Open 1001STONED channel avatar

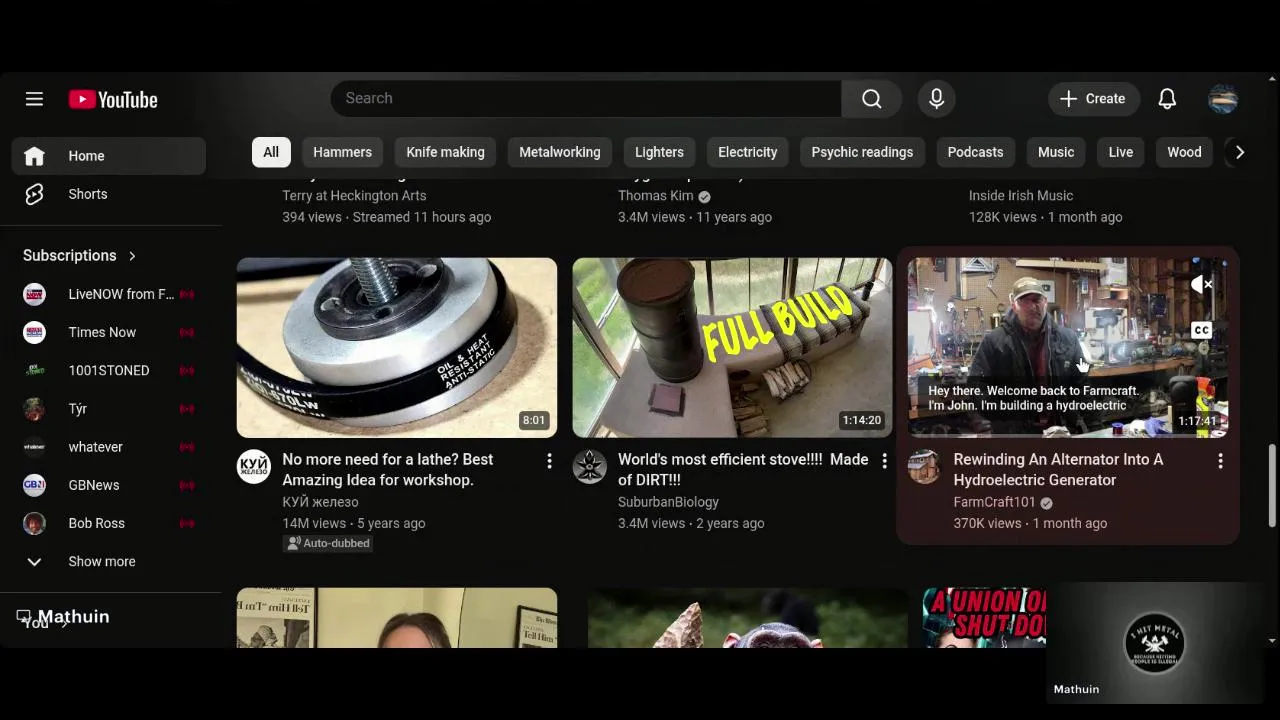pos(34,370)
